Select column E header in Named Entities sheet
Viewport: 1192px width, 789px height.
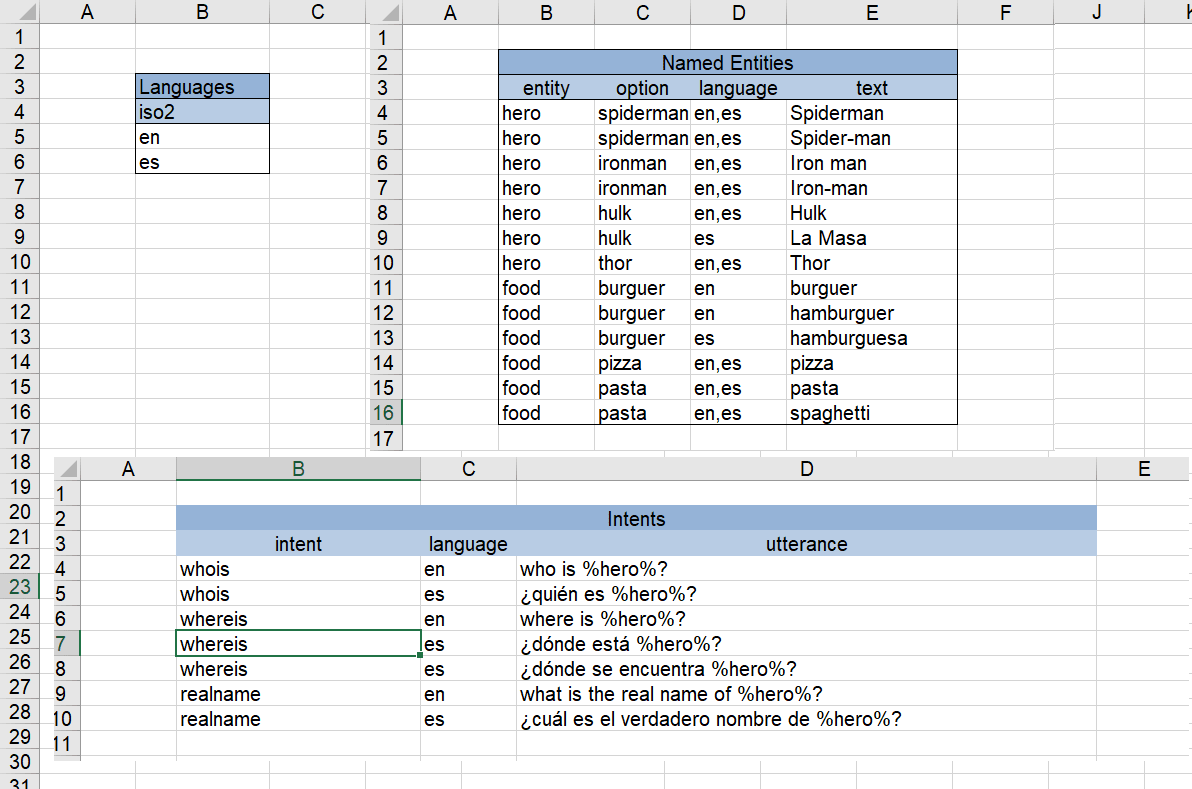(x=872, y=13)
